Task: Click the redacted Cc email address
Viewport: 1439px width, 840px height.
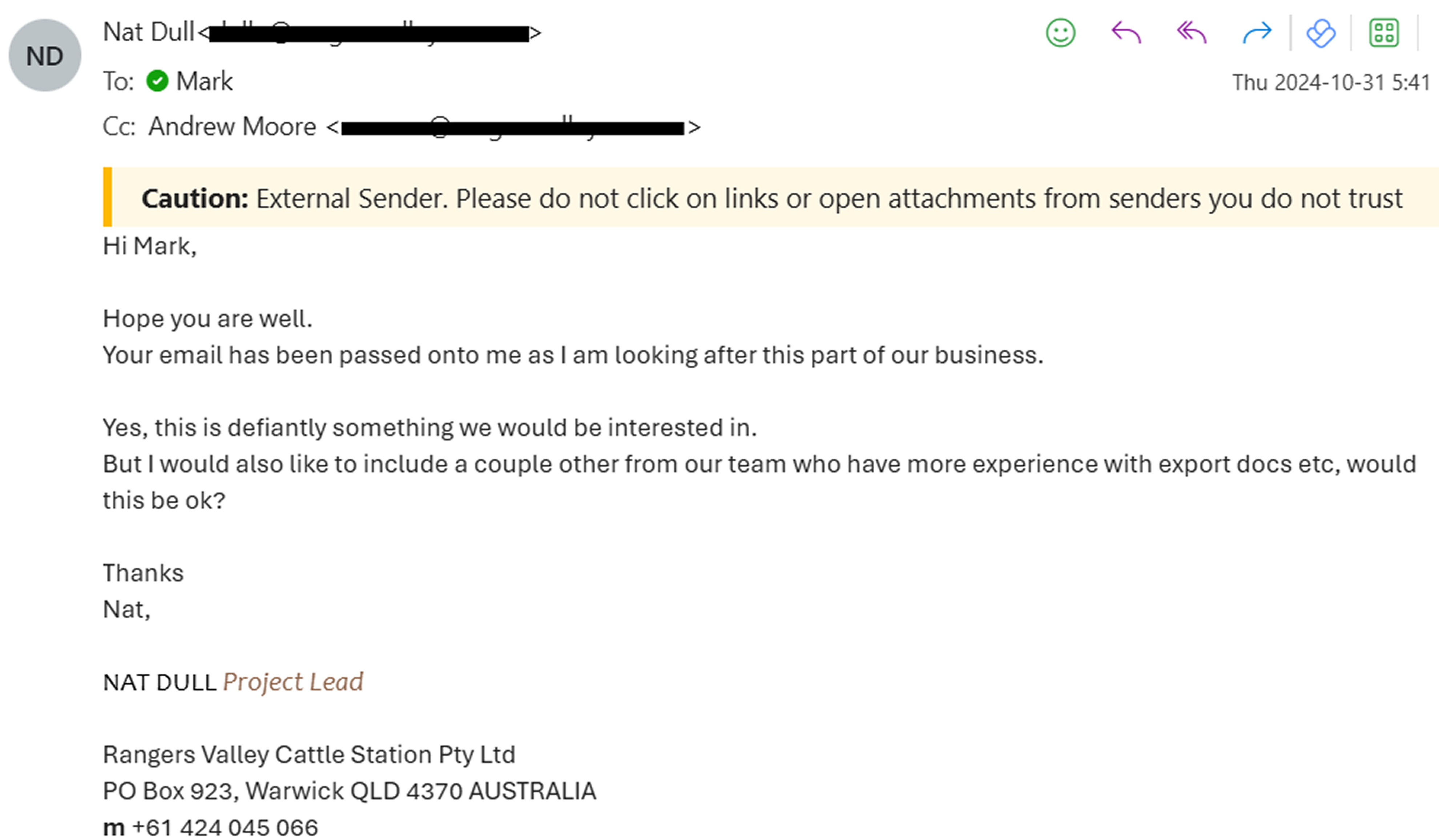Action: (x=512, y=128)
